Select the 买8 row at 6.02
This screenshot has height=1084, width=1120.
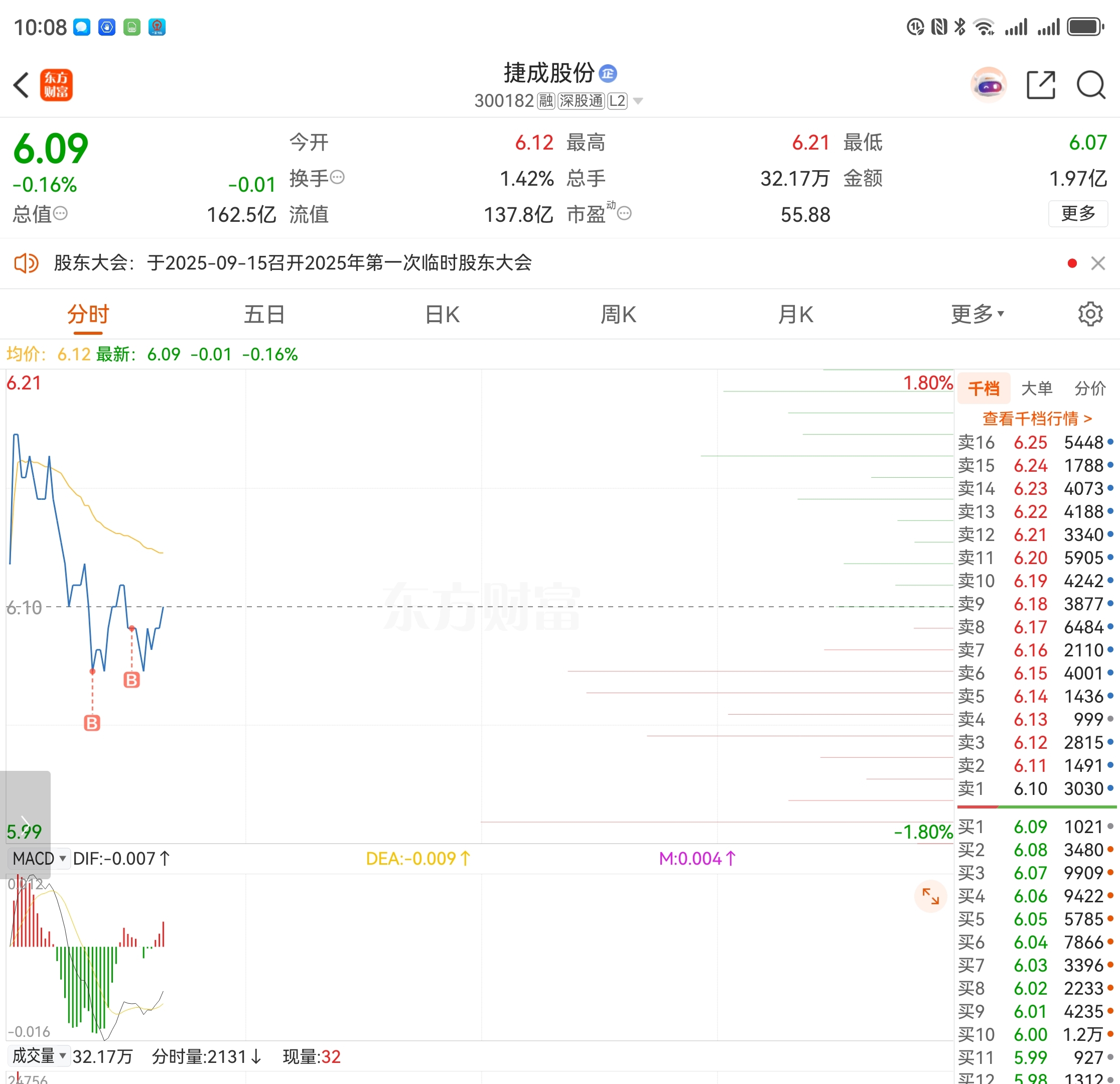point(1036,989)
